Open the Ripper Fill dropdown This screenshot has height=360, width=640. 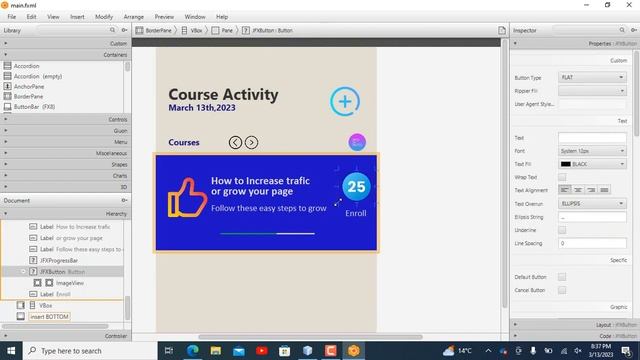pos(592,91)
